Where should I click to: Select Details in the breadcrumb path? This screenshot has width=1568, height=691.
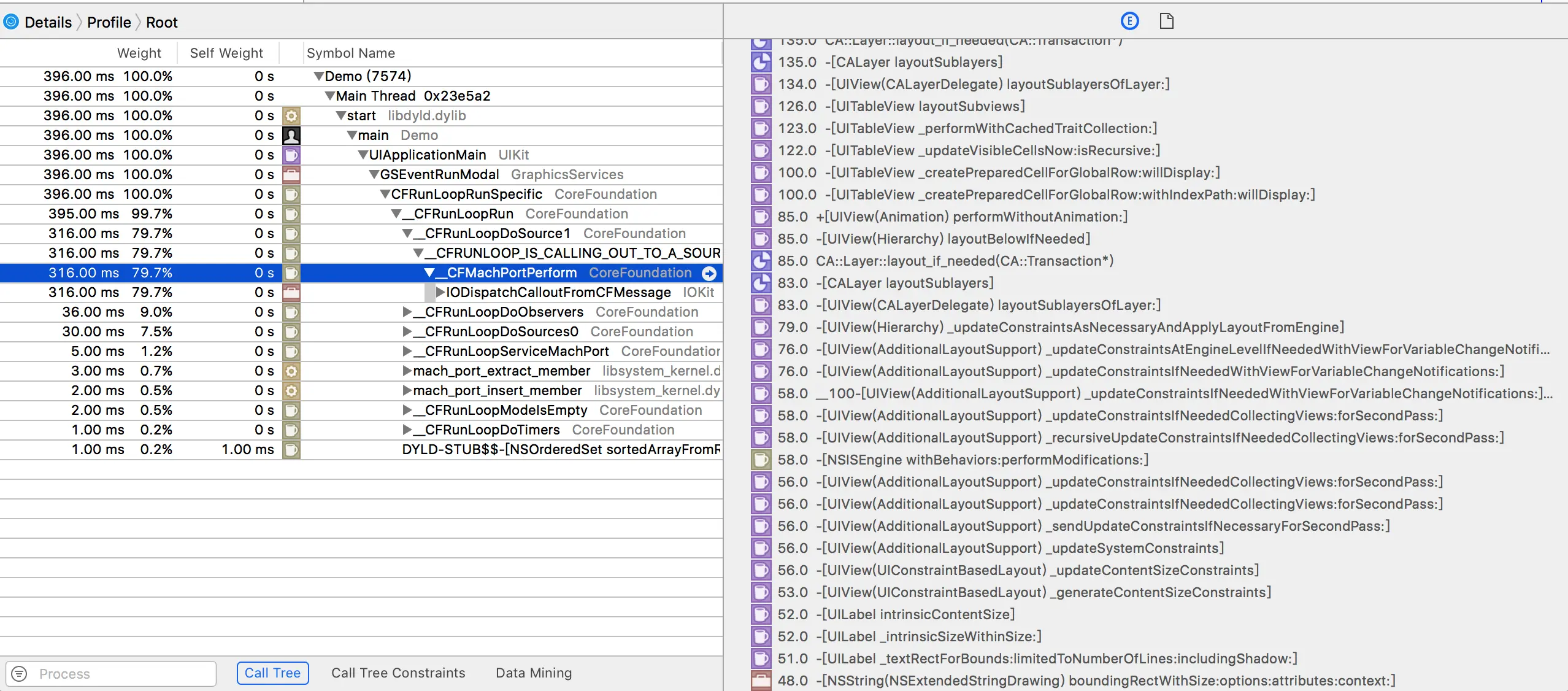click(x=48, y=23)
